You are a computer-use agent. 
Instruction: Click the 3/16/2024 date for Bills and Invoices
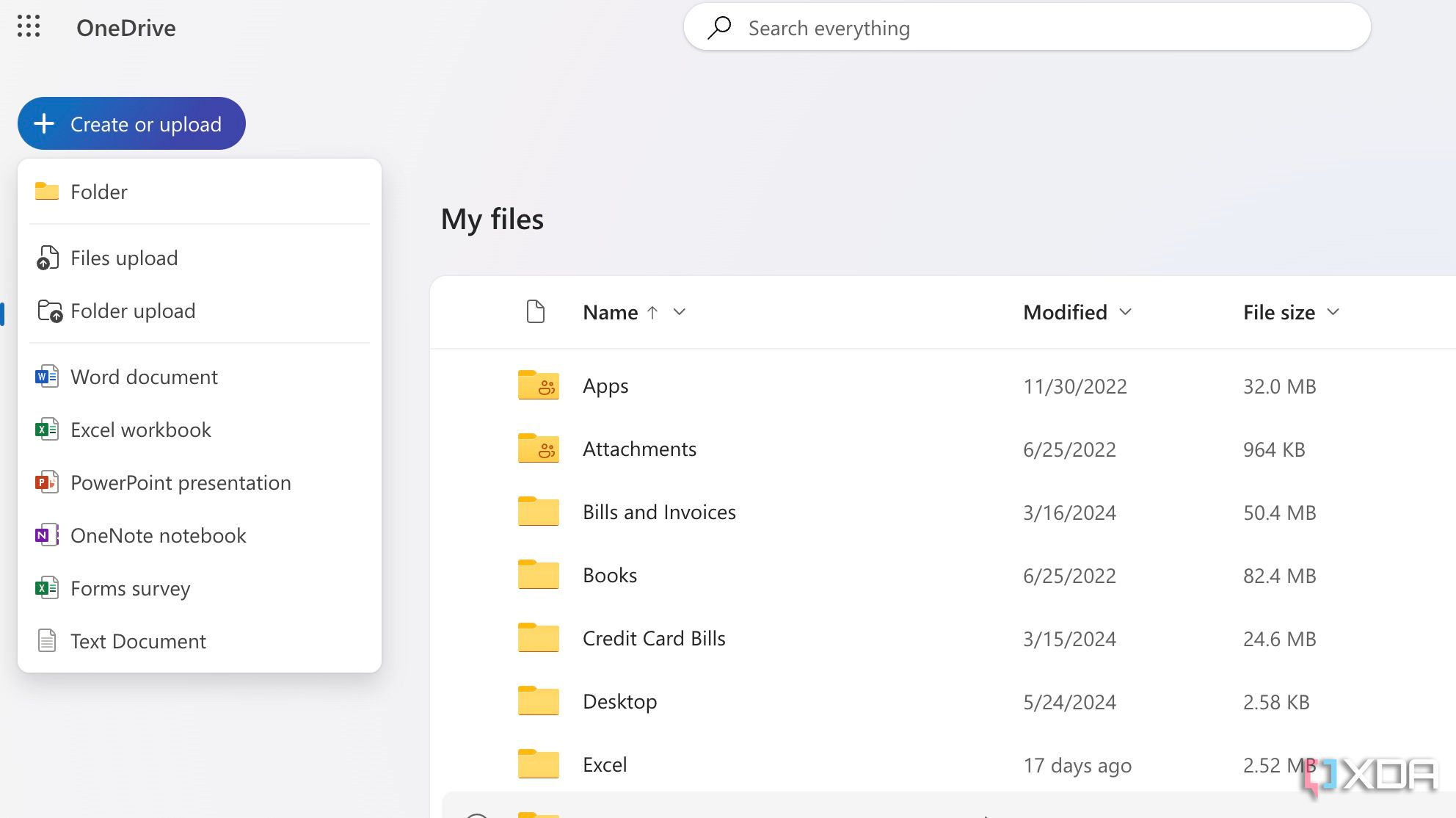coord(1069,513)
